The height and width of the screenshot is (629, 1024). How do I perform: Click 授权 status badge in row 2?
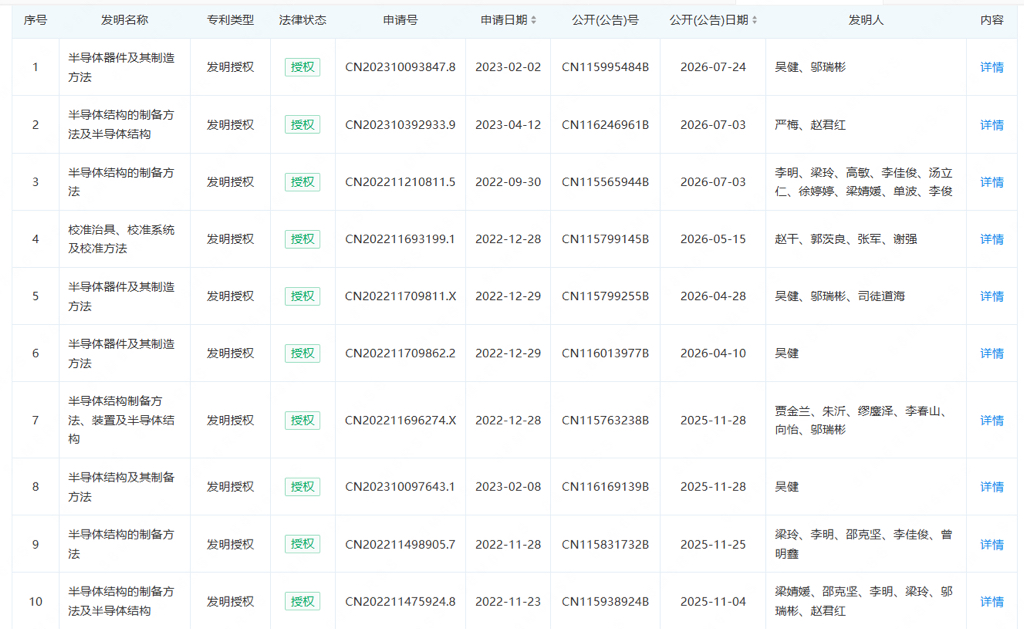pos(302,125)
